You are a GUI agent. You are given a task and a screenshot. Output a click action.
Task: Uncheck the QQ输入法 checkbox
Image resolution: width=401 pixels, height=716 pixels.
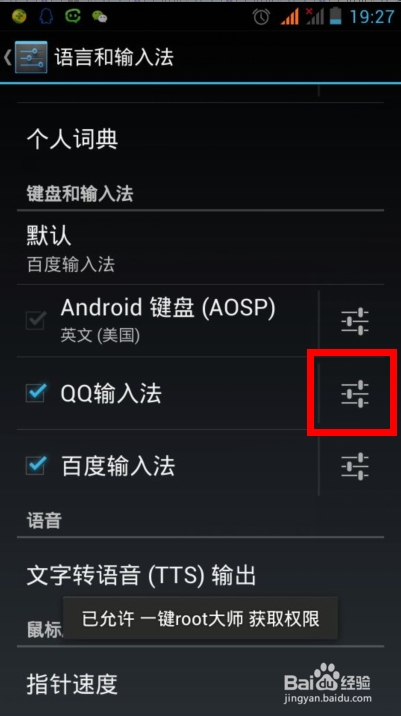point(36,393)
